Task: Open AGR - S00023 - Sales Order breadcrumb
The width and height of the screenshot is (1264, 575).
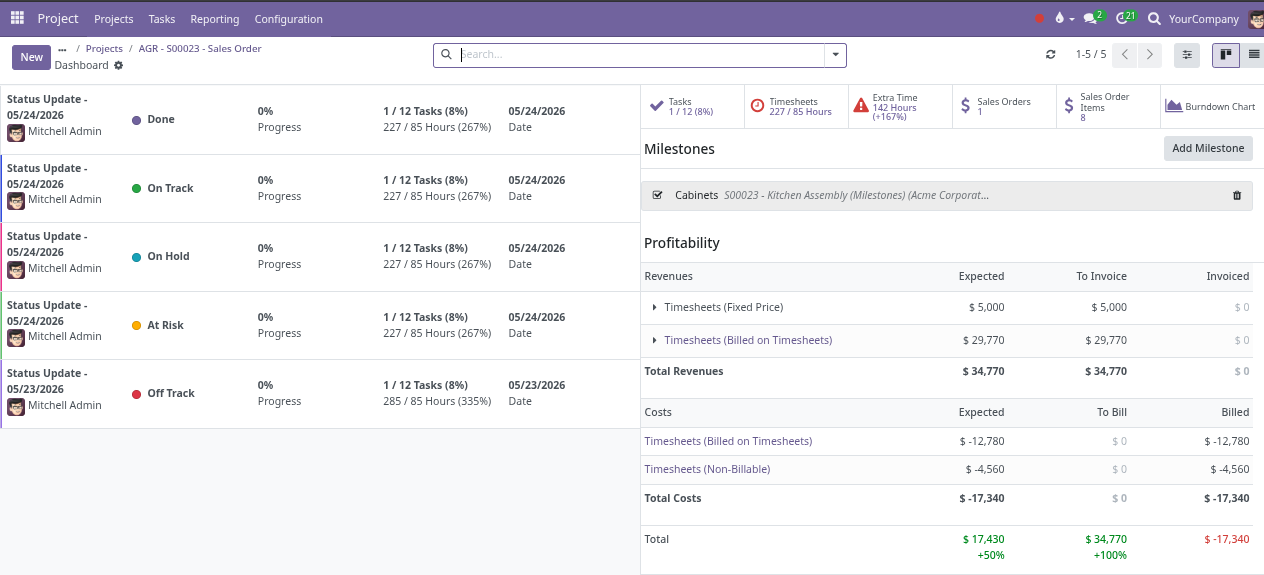Action: point(200,48)
